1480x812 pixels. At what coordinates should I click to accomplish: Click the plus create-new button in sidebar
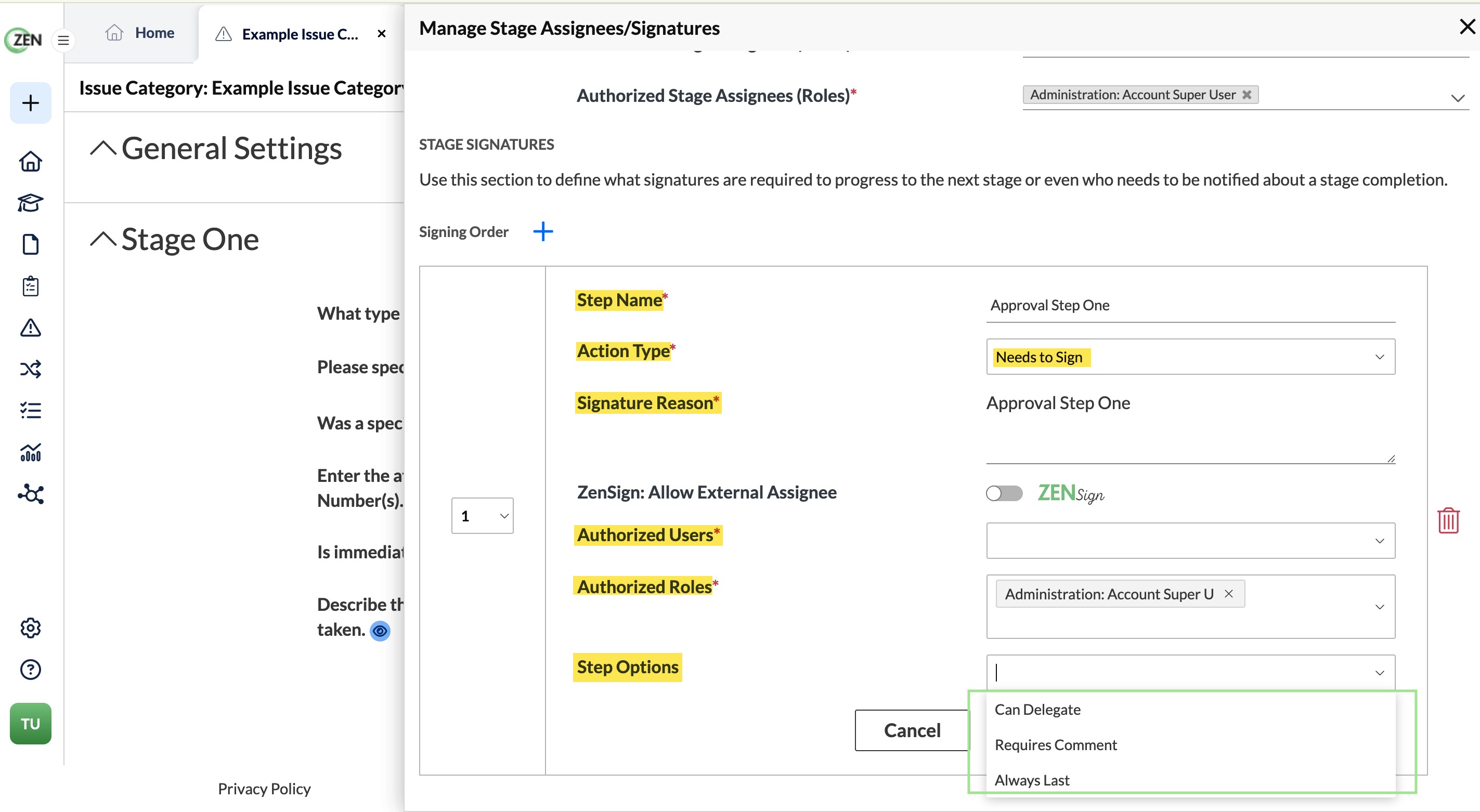coord(31,103)
